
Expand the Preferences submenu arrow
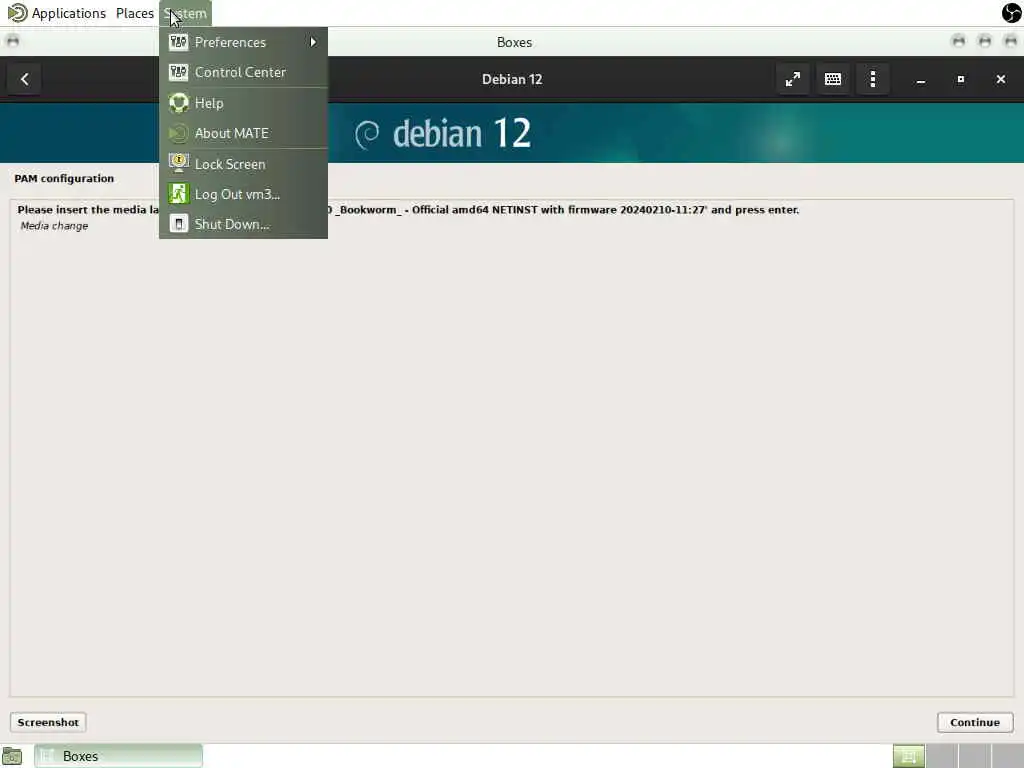tap(313, 42)
